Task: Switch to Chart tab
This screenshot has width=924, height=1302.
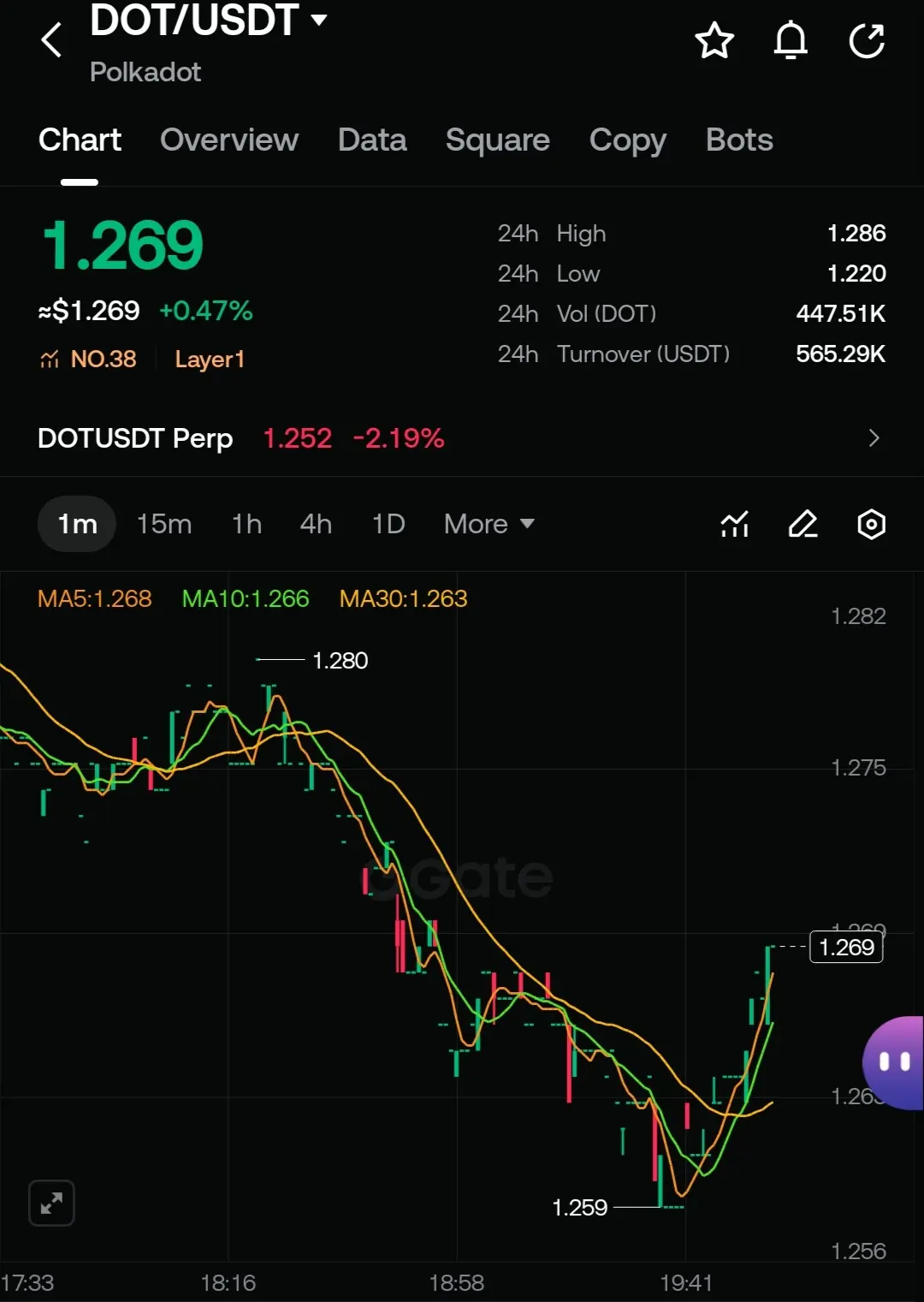Action: pyautogui.click(x=80, y=140)
